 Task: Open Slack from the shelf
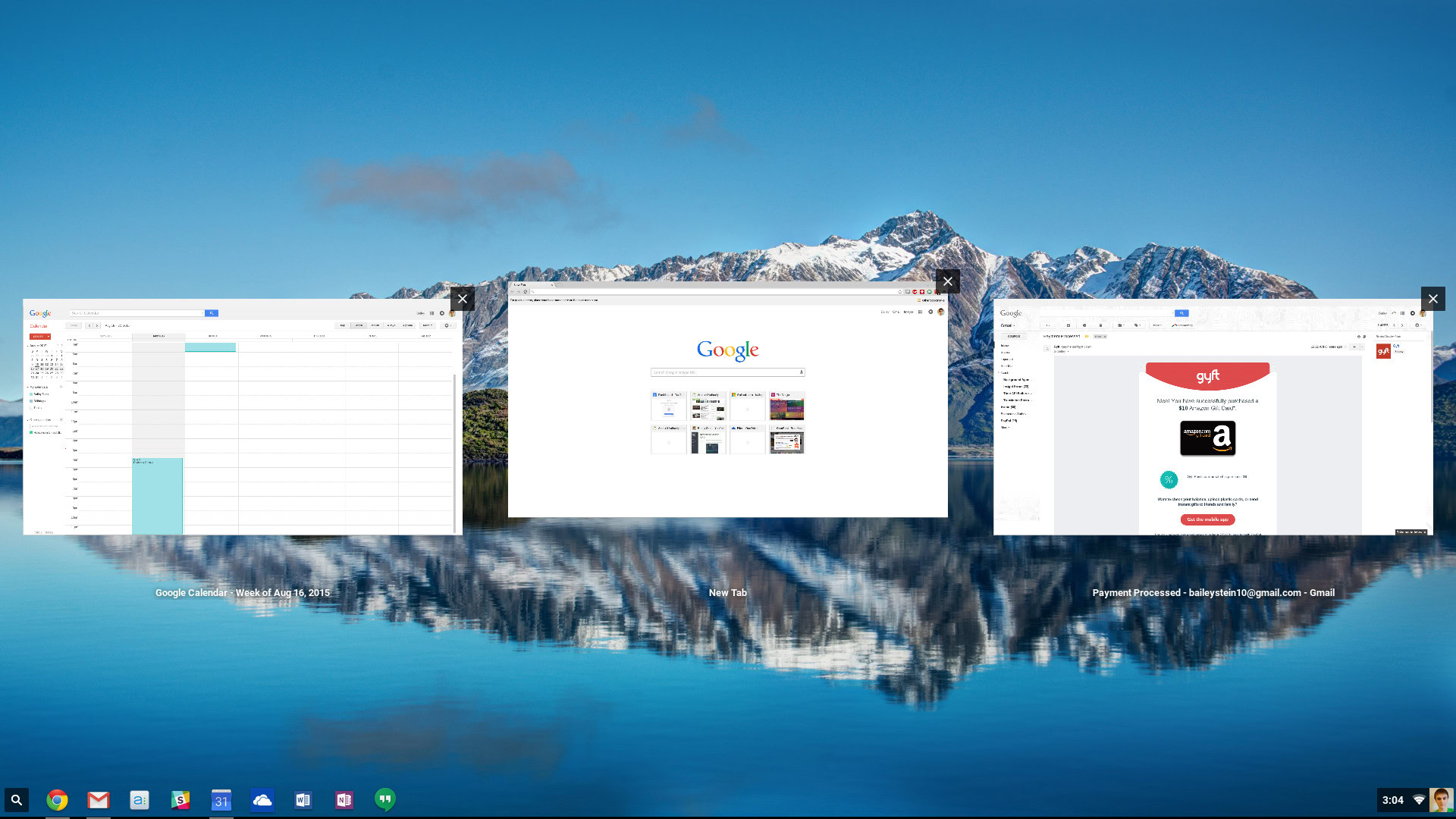180,800
